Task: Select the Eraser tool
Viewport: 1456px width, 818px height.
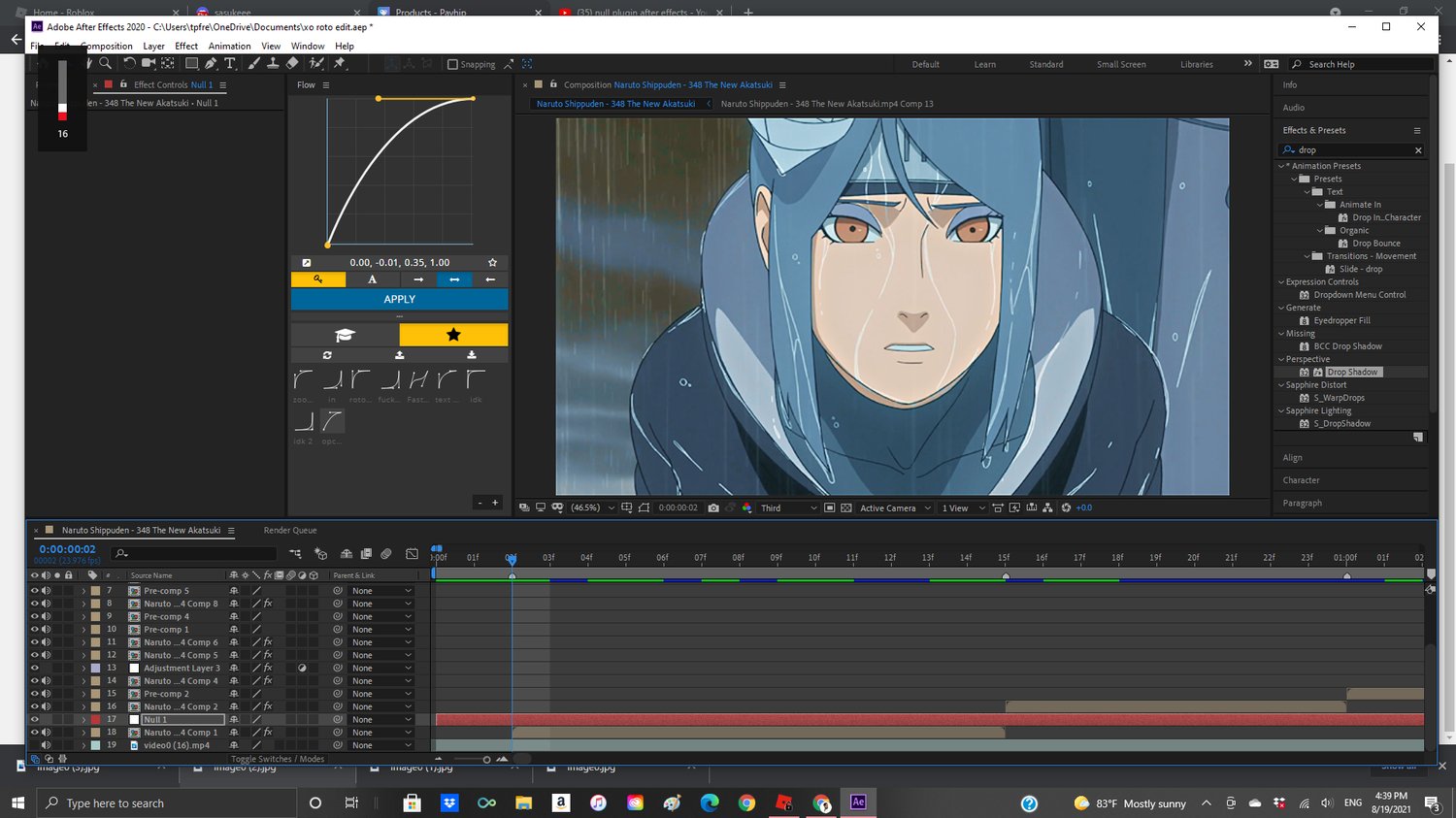Action: pyautogui.click(x=292, y=63)
